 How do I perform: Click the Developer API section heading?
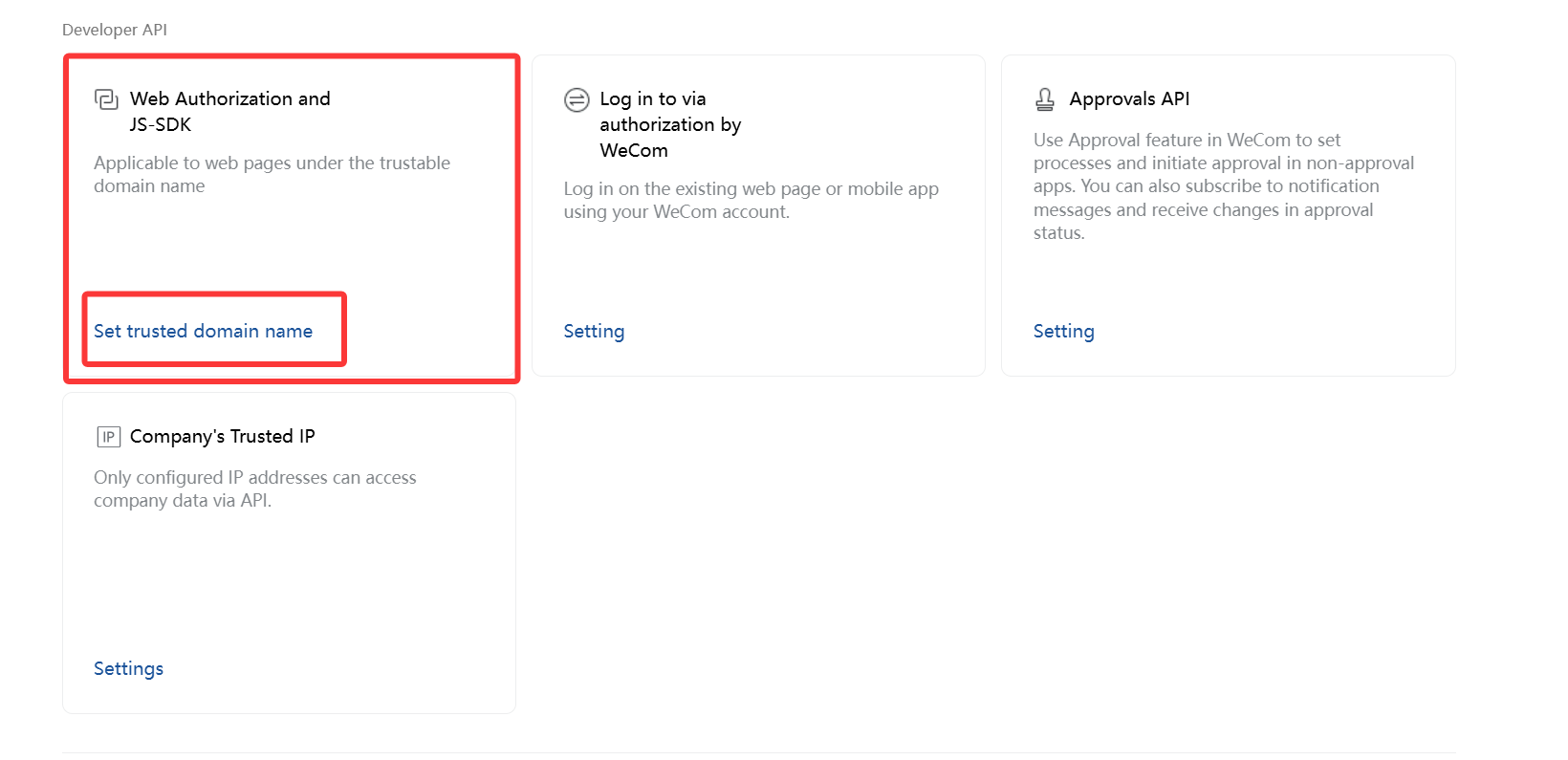click(115, 30)
